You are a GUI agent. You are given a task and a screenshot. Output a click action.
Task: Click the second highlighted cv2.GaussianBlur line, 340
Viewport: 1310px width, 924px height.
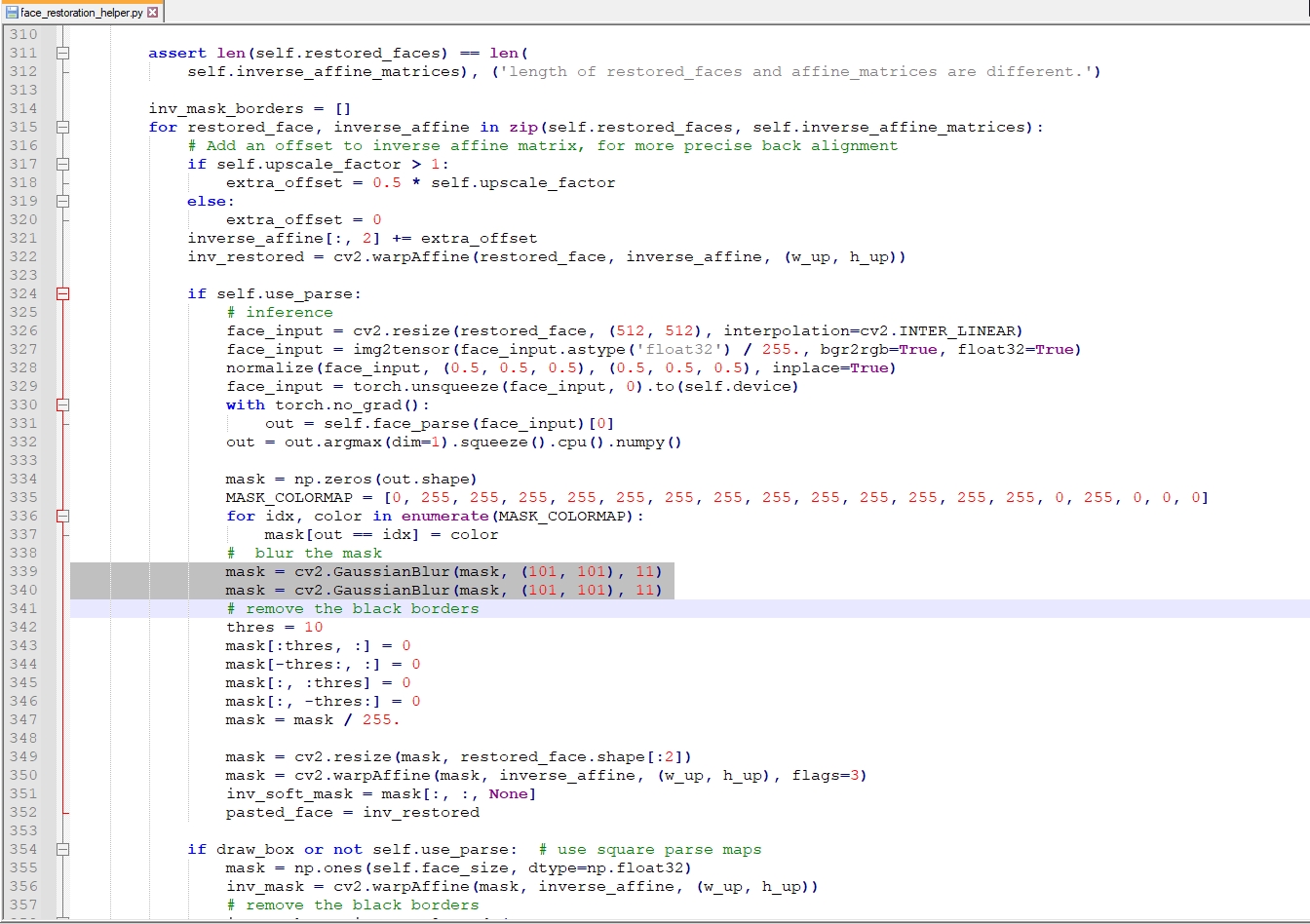(x=444, y=591)
